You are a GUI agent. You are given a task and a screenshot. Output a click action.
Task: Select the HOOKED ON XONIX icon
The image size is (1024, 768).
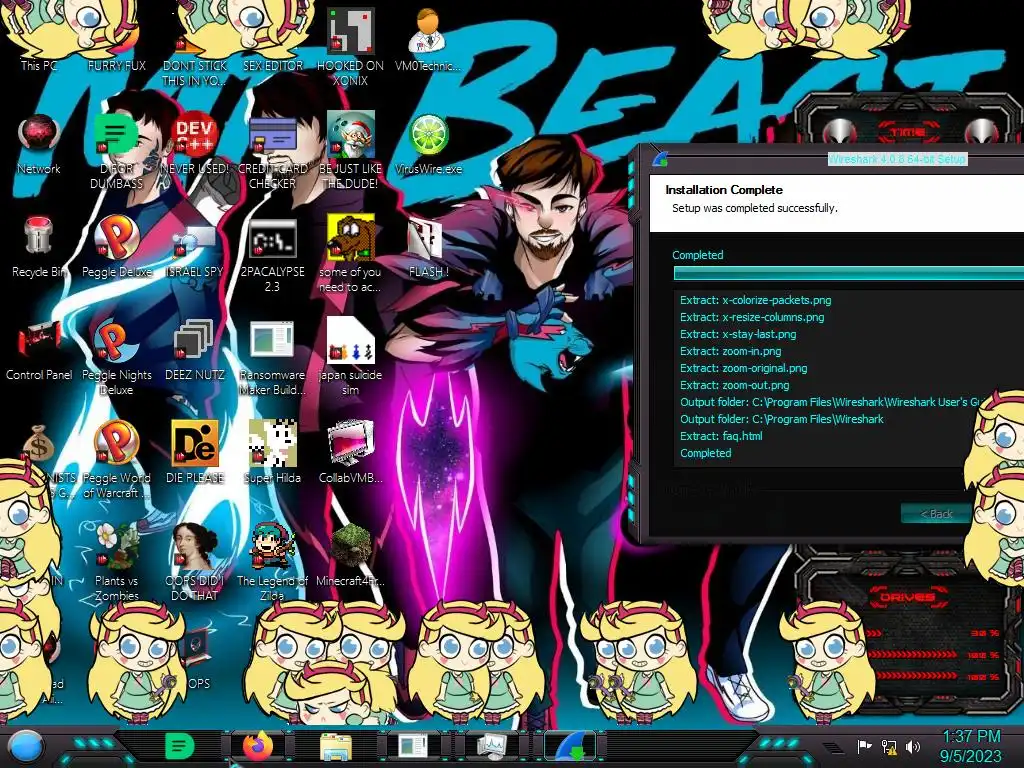click(351, 48)
